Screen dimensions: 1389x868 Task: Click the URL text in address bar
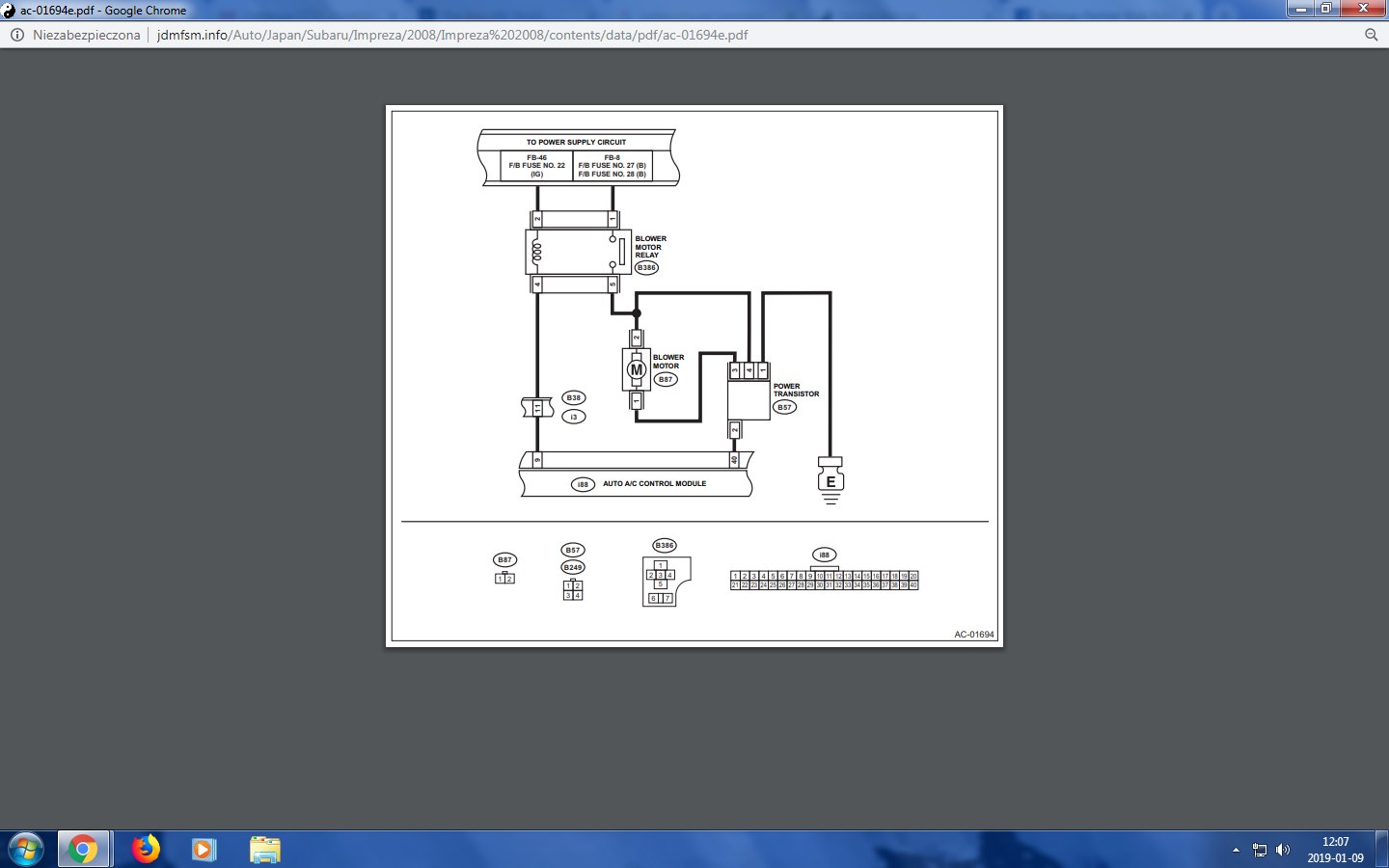[x=452, y=35]
